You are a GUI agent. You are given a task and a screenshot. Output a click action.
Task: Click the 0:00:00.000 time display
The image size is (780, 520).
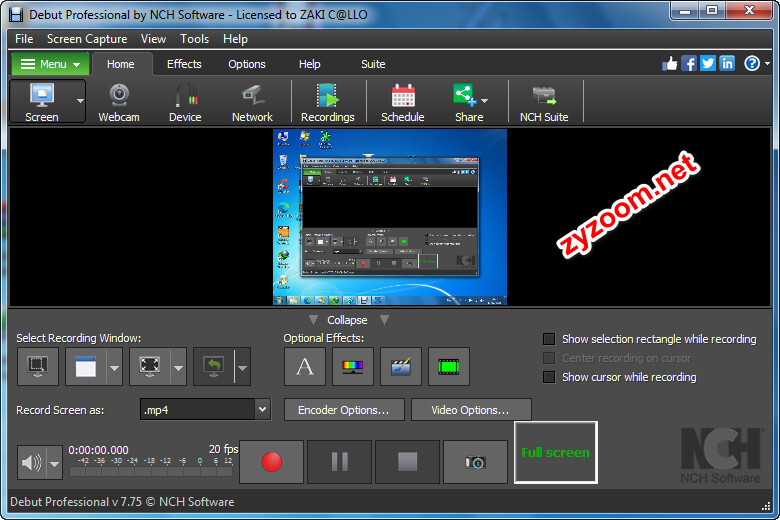coord(98,450)
